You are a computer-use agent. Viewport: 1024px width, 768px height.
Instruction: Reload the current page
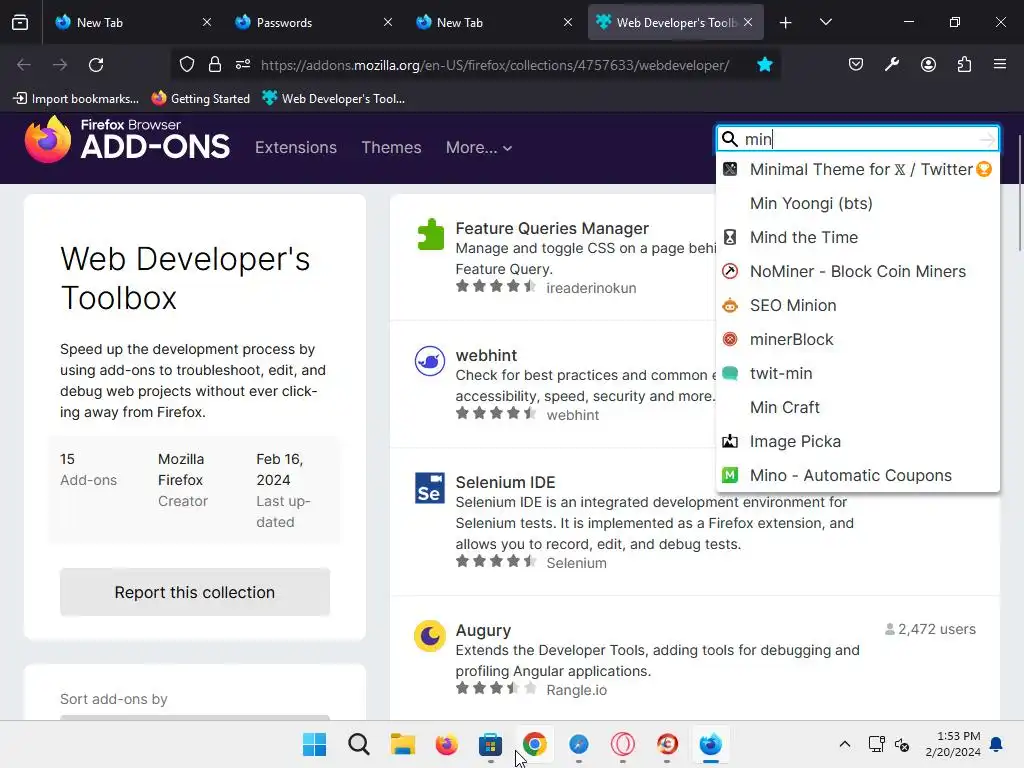96,65
